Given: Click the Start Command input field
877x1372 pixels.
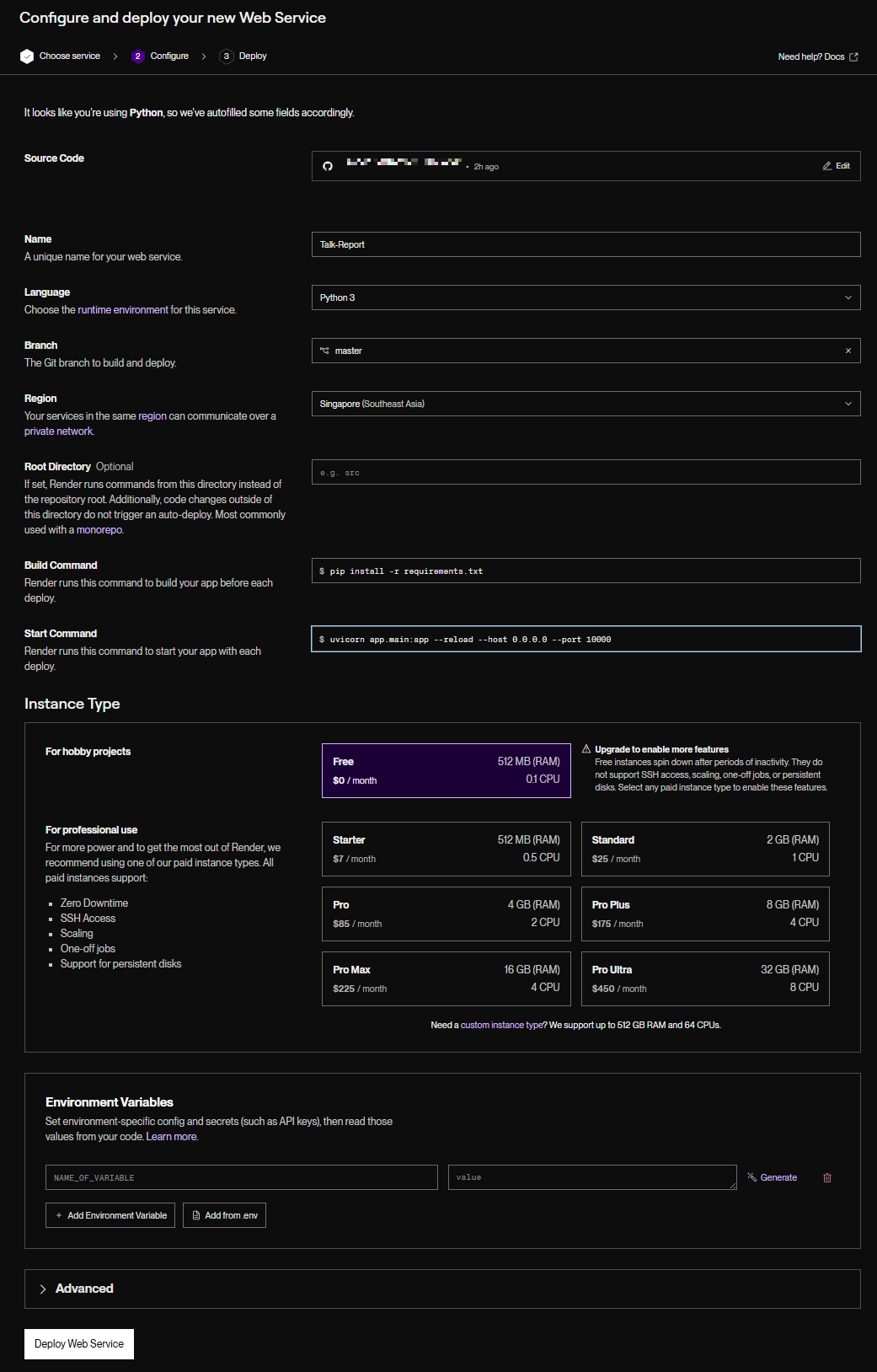Looking at the screenshot, I should click(x=586, y=639).
